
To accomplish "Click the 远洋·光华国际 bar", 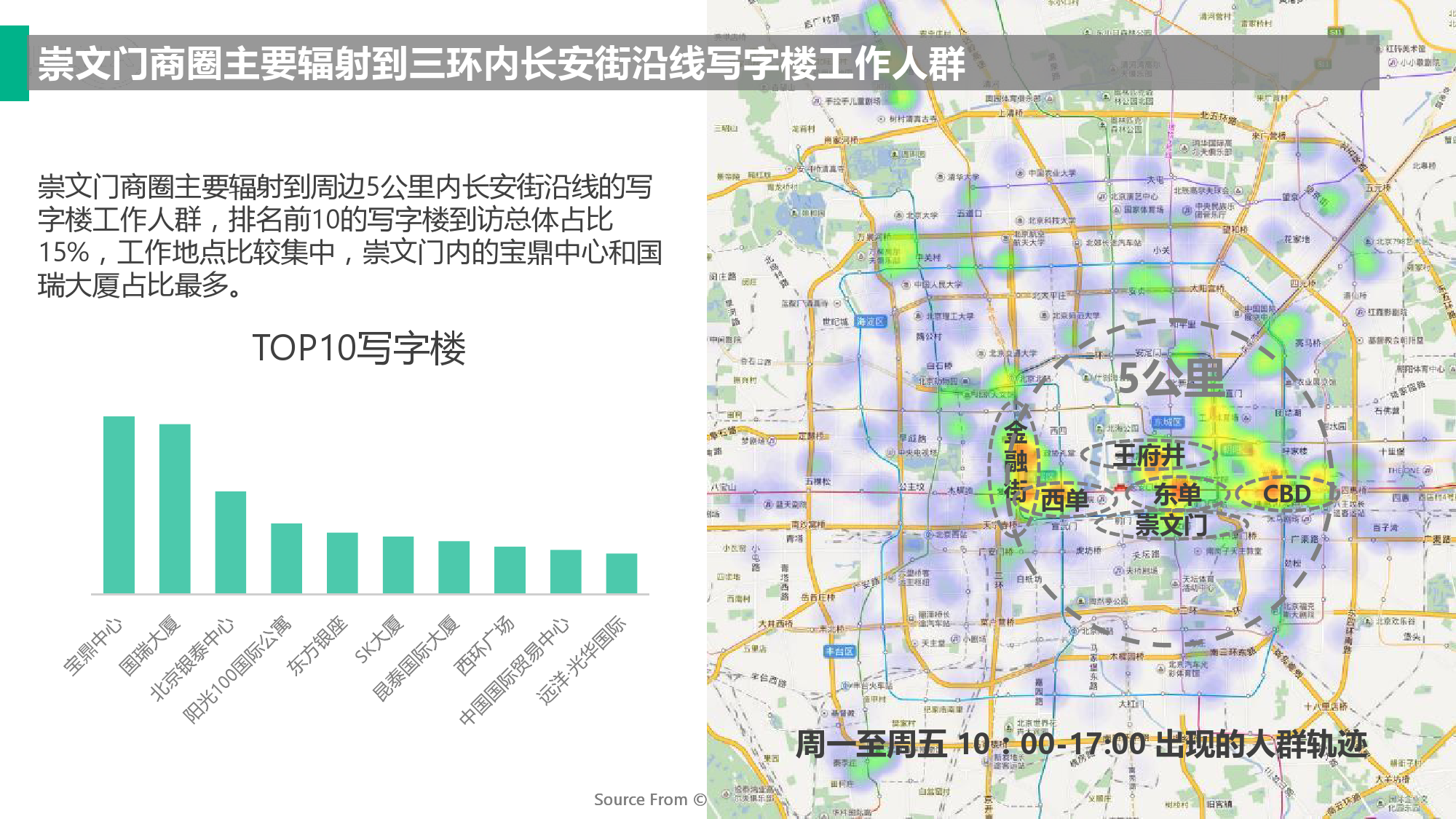I will coord(622,574).
